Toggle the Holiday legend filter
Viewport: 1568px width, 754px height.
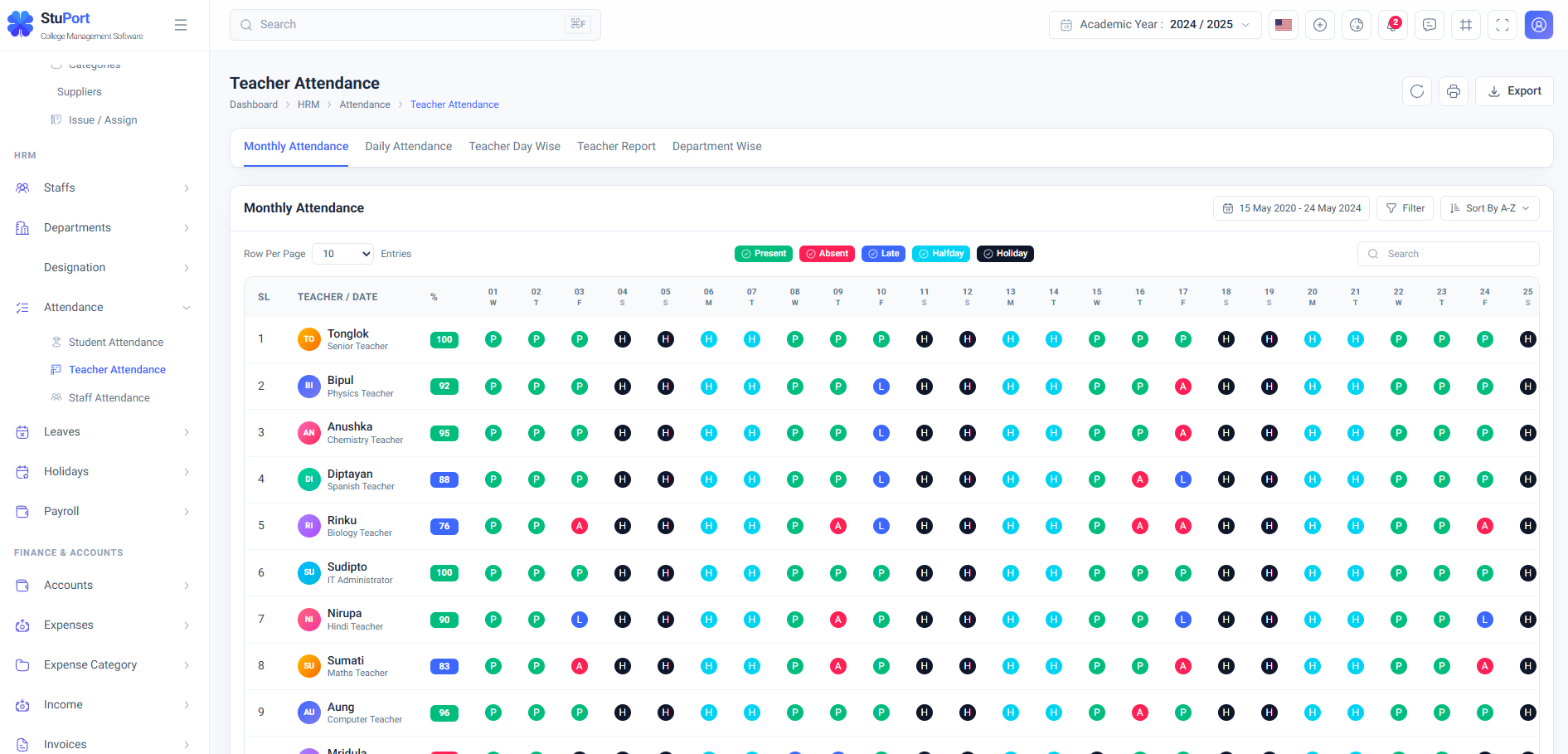coord(1005,254)
